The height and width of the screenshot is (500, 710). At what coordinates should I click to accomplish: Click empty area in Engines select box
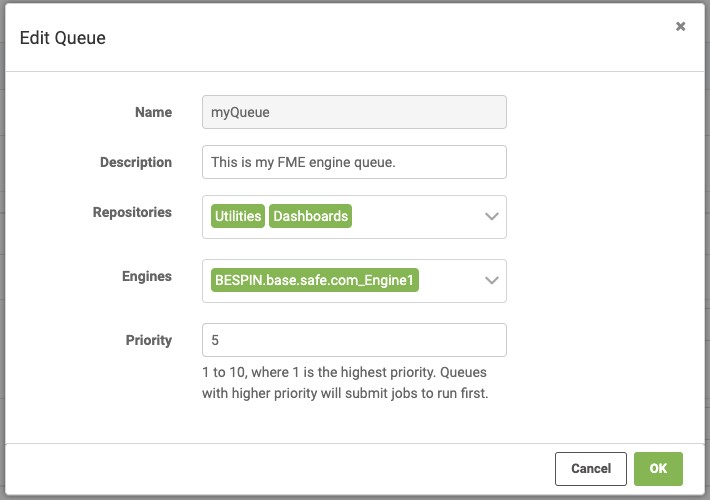pyautogui.click(x=451, y=280)
